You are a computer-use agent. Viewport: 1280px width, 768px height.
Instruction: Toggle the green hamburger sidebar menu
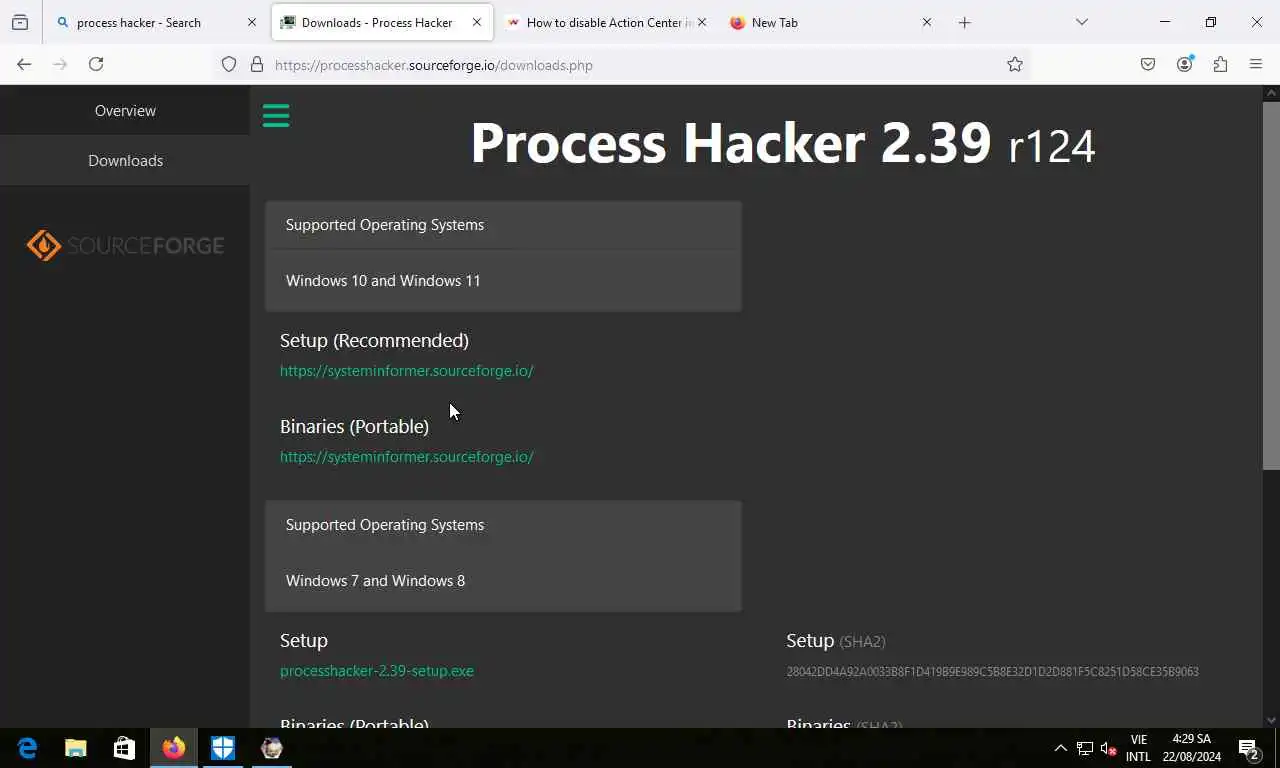pyautogui.click(x=276, y=116)
